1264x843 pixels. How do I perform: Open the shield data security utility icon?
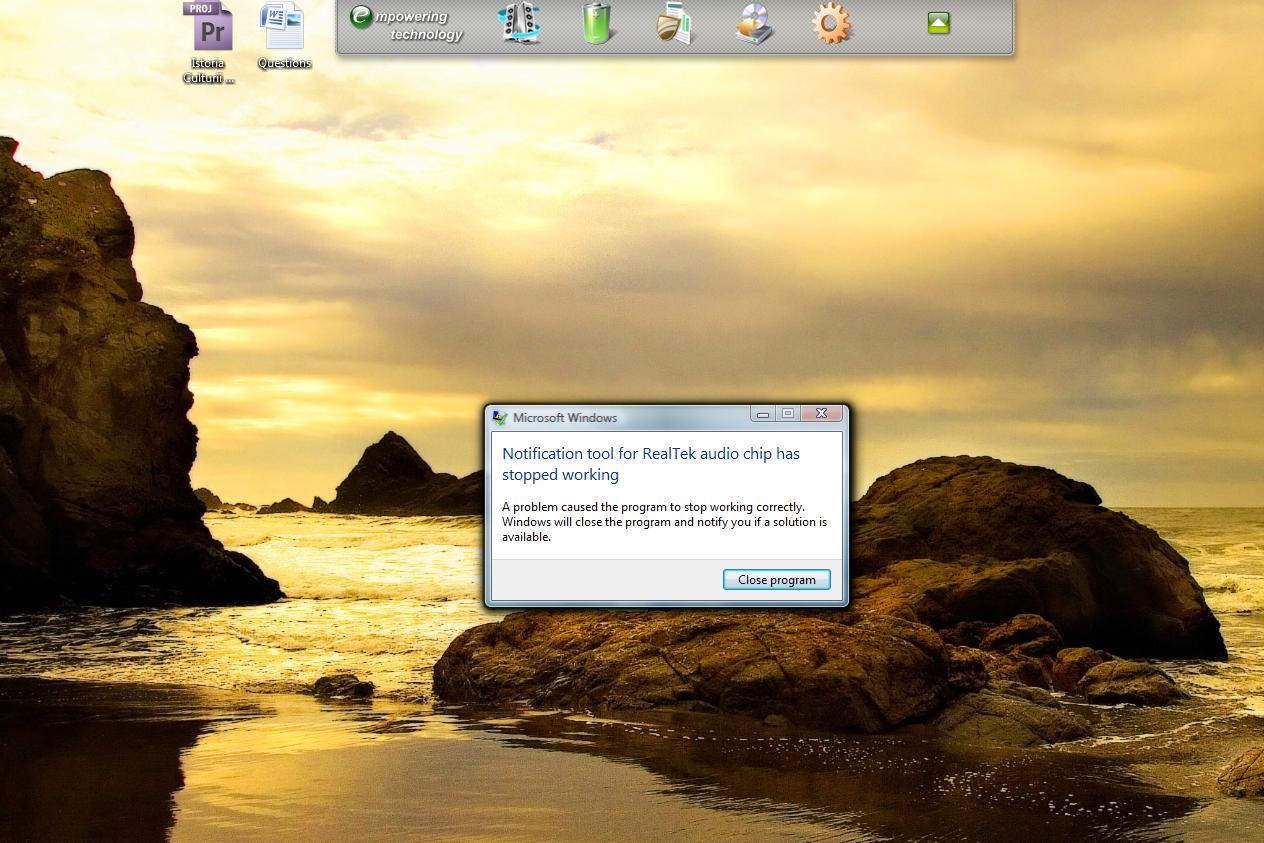[x=675, y=24]
